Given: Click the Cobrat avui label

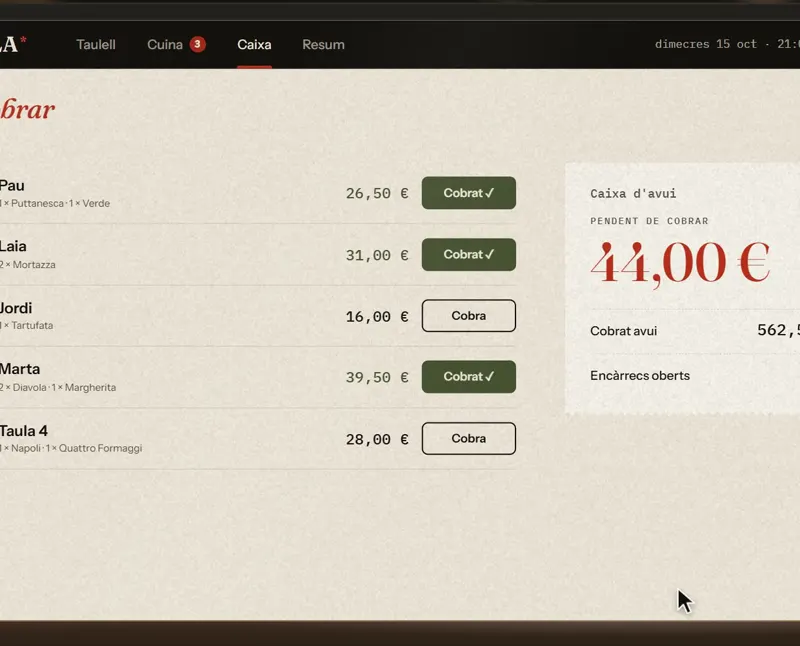Looking at the screenshot, I should [623, 331].
